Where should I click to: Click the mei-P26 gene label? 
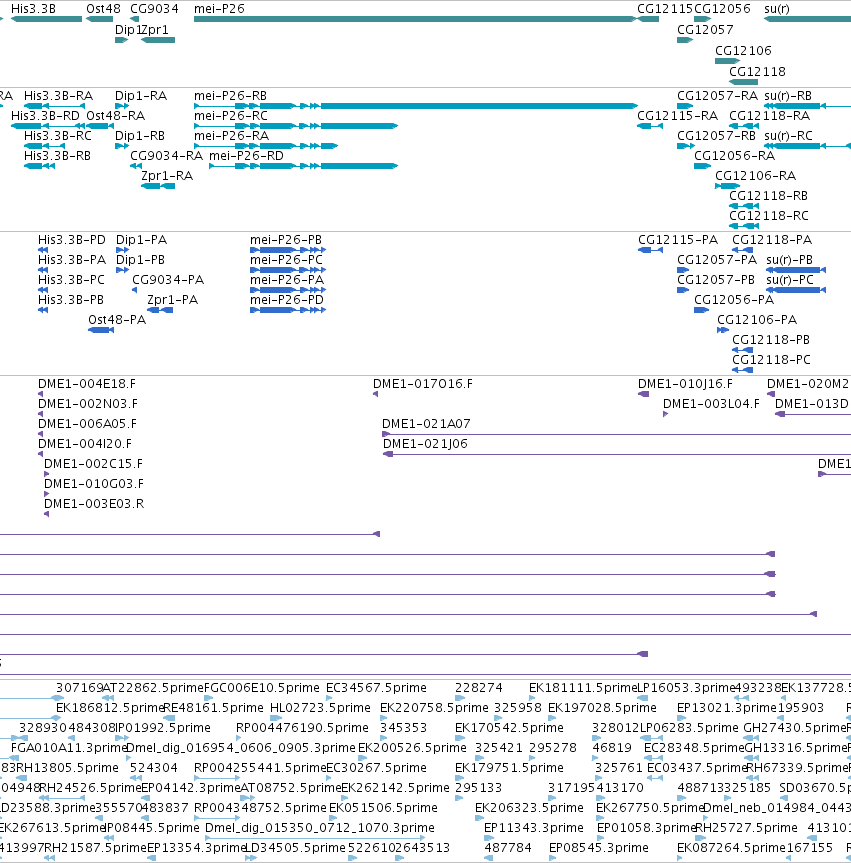pos(219,9)
